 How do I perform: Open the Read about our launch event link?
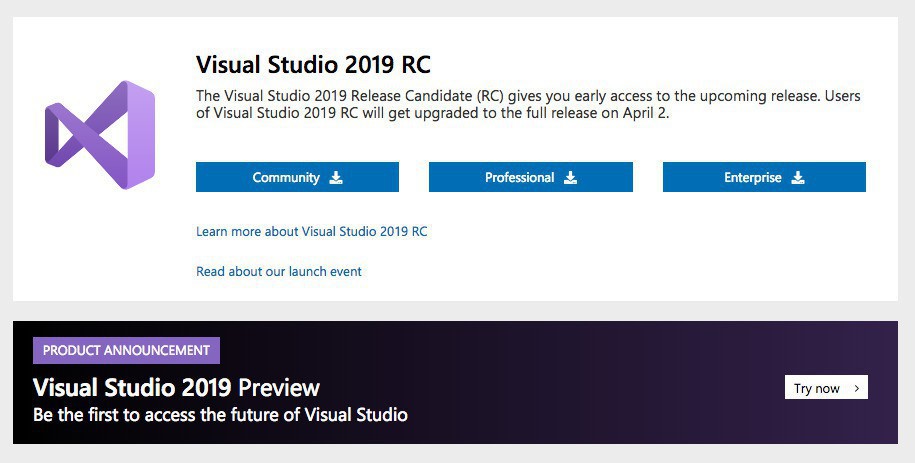[279, 271]
